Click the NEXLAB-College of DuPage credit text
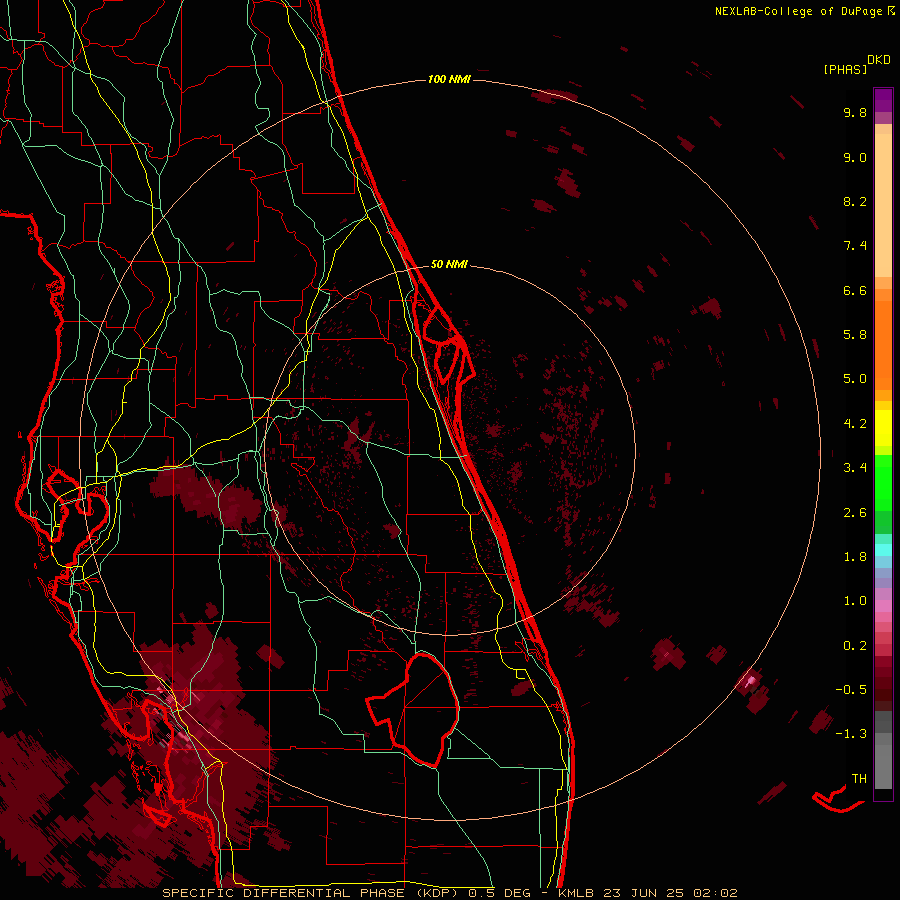The height and width of the screenshot is (900, 900). (x=798, y=11)
